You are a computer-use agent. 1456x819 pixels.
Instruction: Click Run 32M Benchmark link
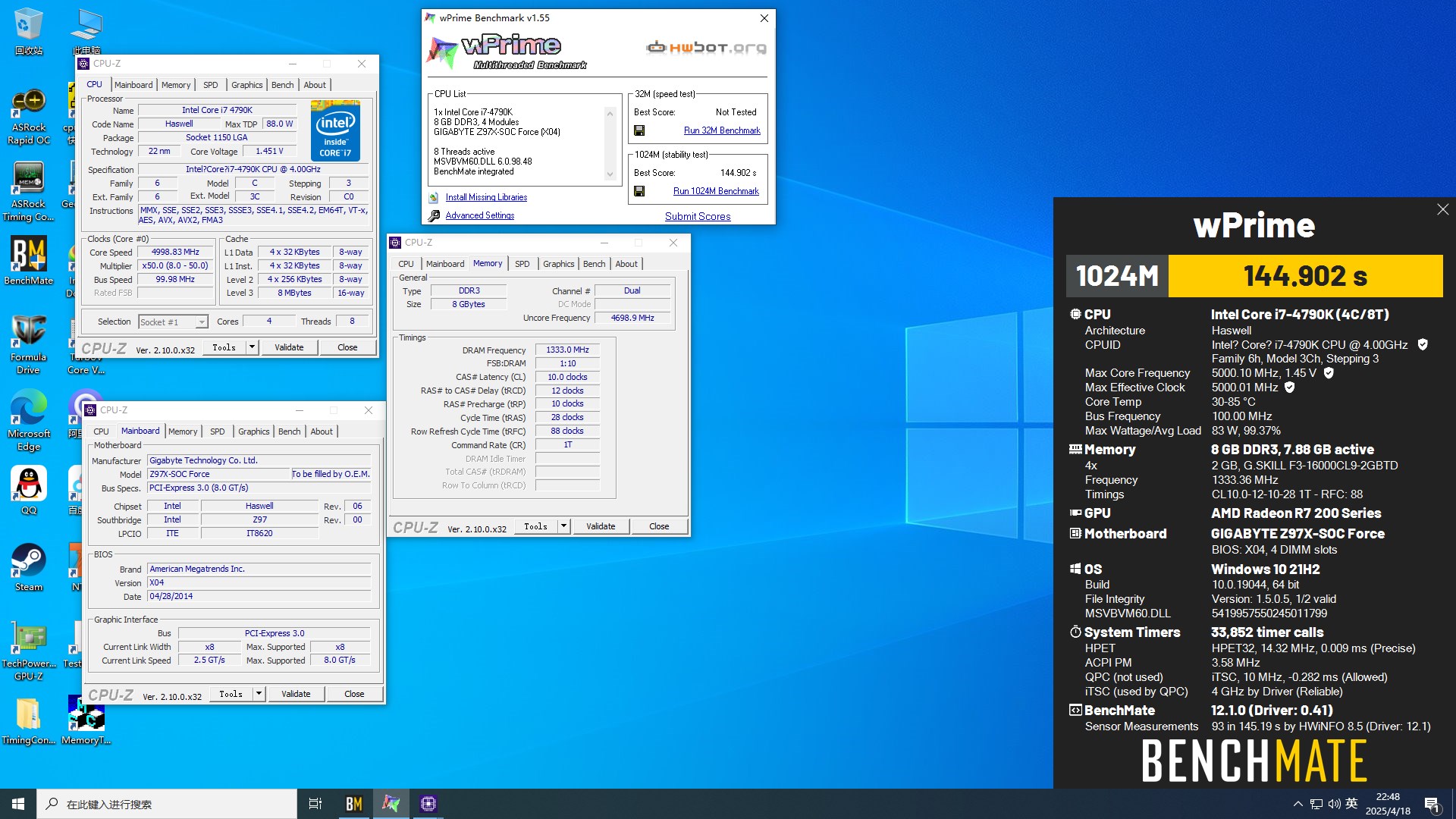pos(722,130)
